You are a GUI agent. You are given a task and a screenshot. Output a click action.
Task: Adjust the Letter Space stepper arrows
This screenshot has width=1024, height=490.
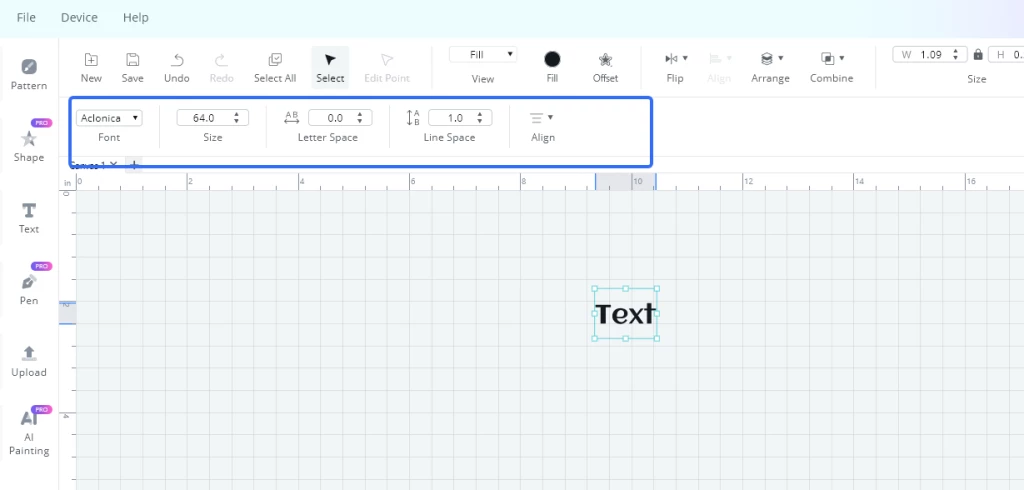360,118
